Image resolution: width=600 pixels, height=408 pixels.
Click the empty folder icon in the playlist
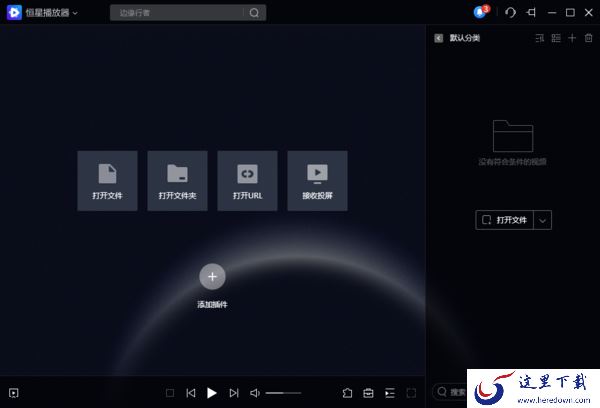(513, 136)
